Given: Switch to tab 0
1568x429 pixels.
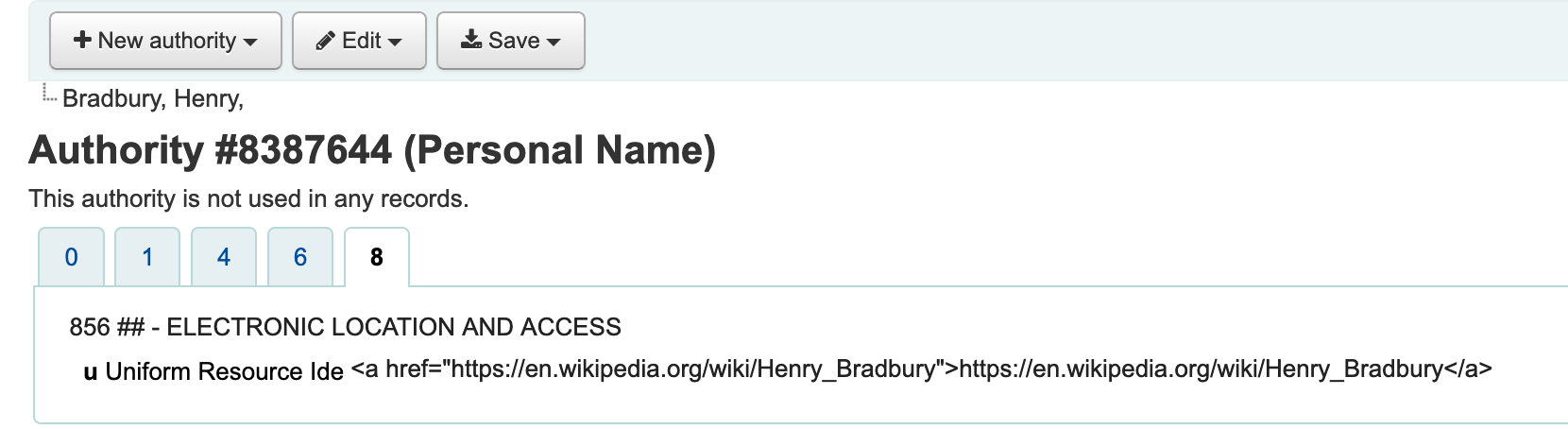Looking at the screenshot, I should coord(71,257).
